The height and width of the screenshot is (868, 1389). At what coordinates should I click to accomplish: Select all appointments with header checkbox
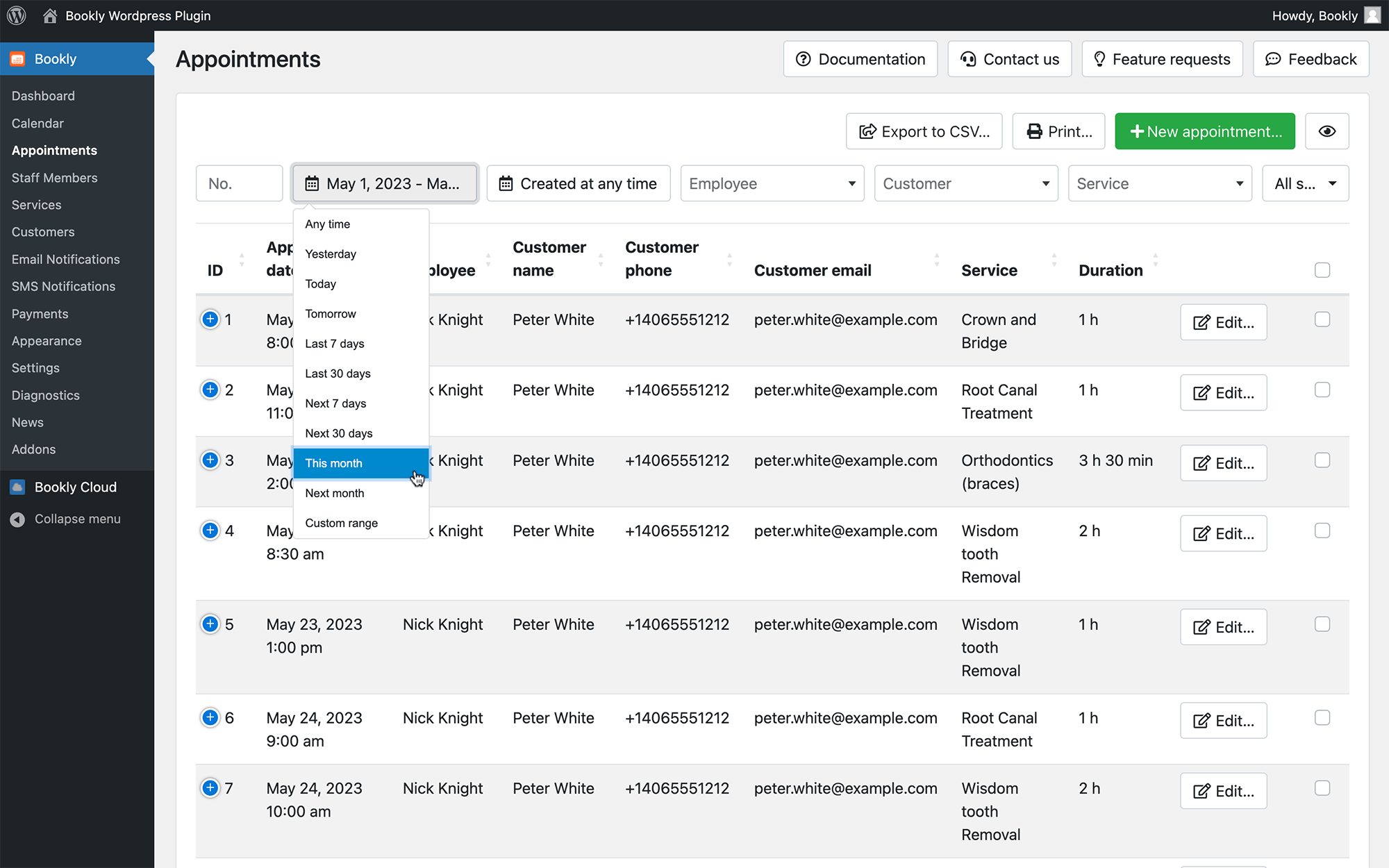(x=1322, y=270)
